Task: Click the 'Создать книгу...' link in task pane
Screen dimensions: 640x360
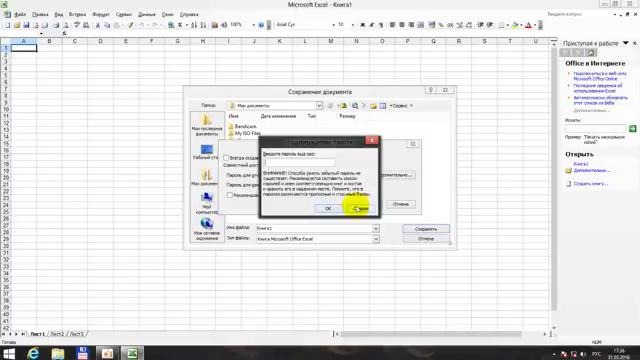Action: point(591,184)
